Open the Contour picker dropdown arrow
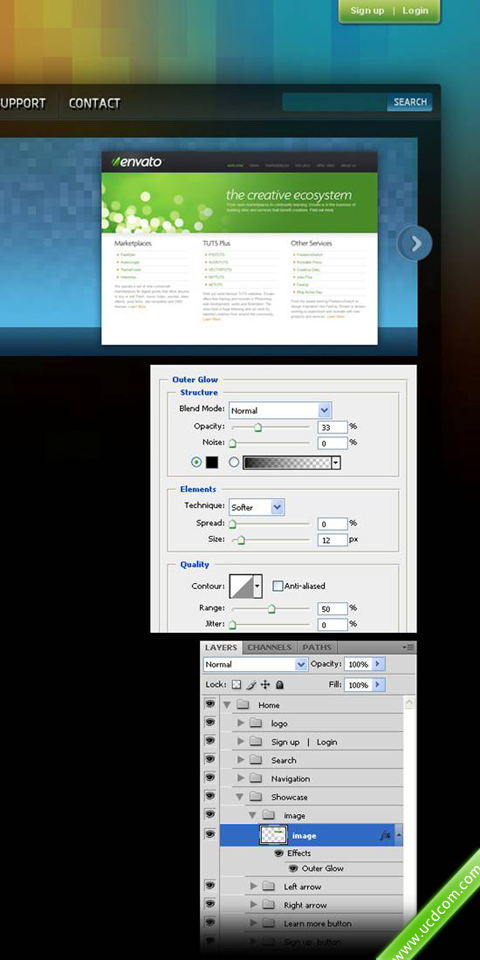480x960 pixels. [258, 587]
